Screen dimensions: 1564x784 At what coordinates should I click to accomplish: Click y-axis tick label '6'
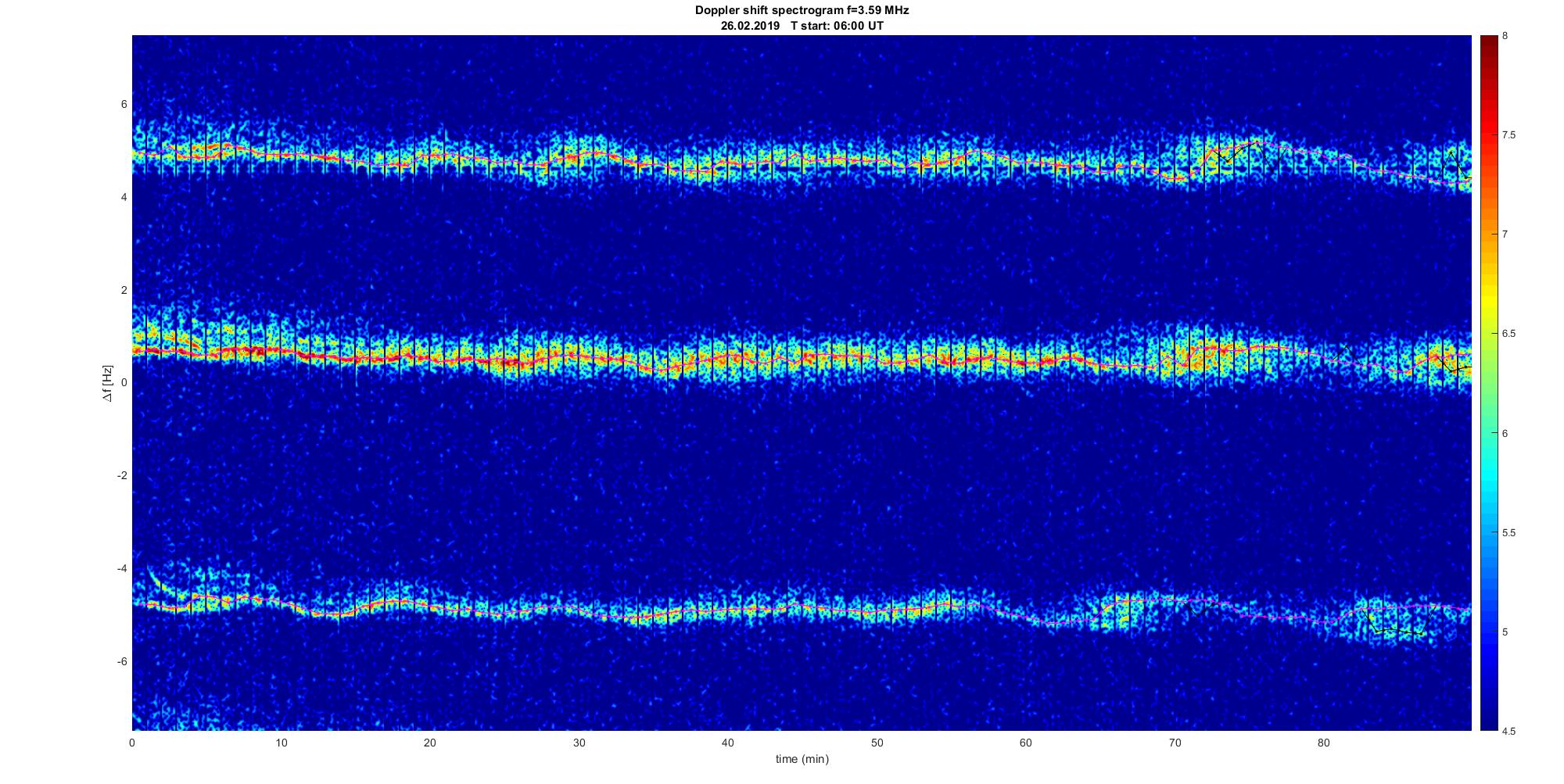[124, 105]
